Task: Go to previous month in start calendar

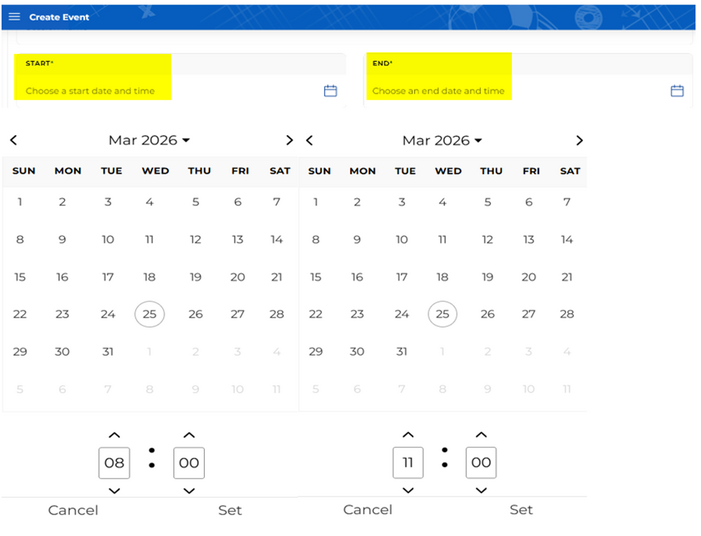Action: [x=13, y=141]
